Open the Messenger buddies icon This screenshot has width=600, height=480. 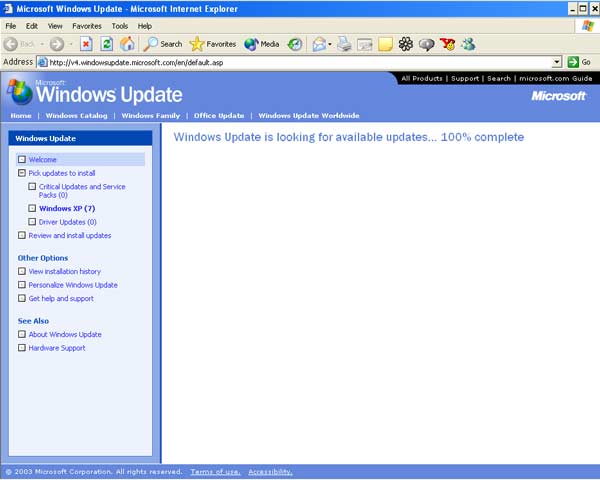pyautogui.click(x=468, y=44)
